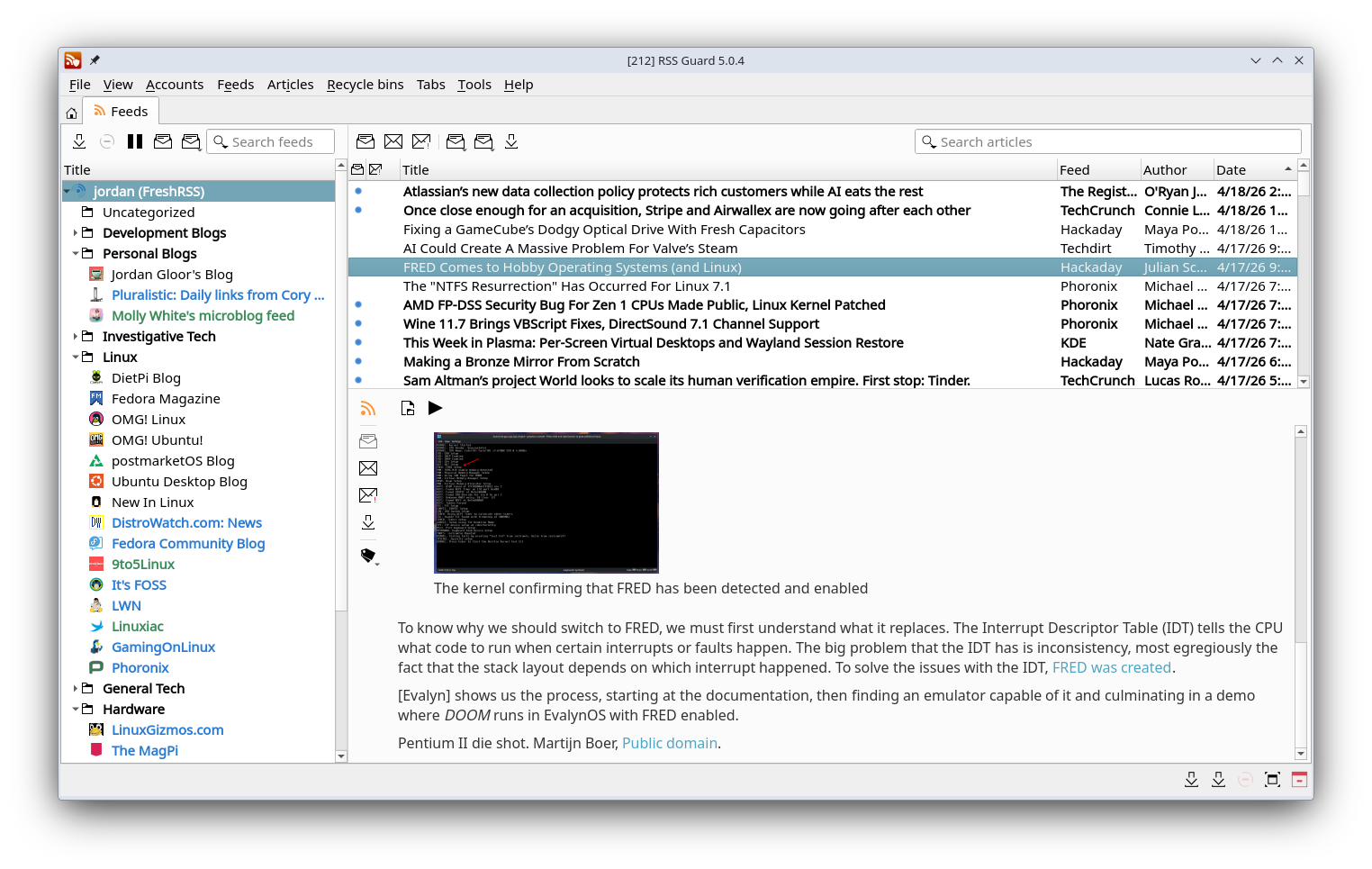Screen dimensions: 1372x869
Task: Expand the Investigative Tech category
Action: (76, 336)
